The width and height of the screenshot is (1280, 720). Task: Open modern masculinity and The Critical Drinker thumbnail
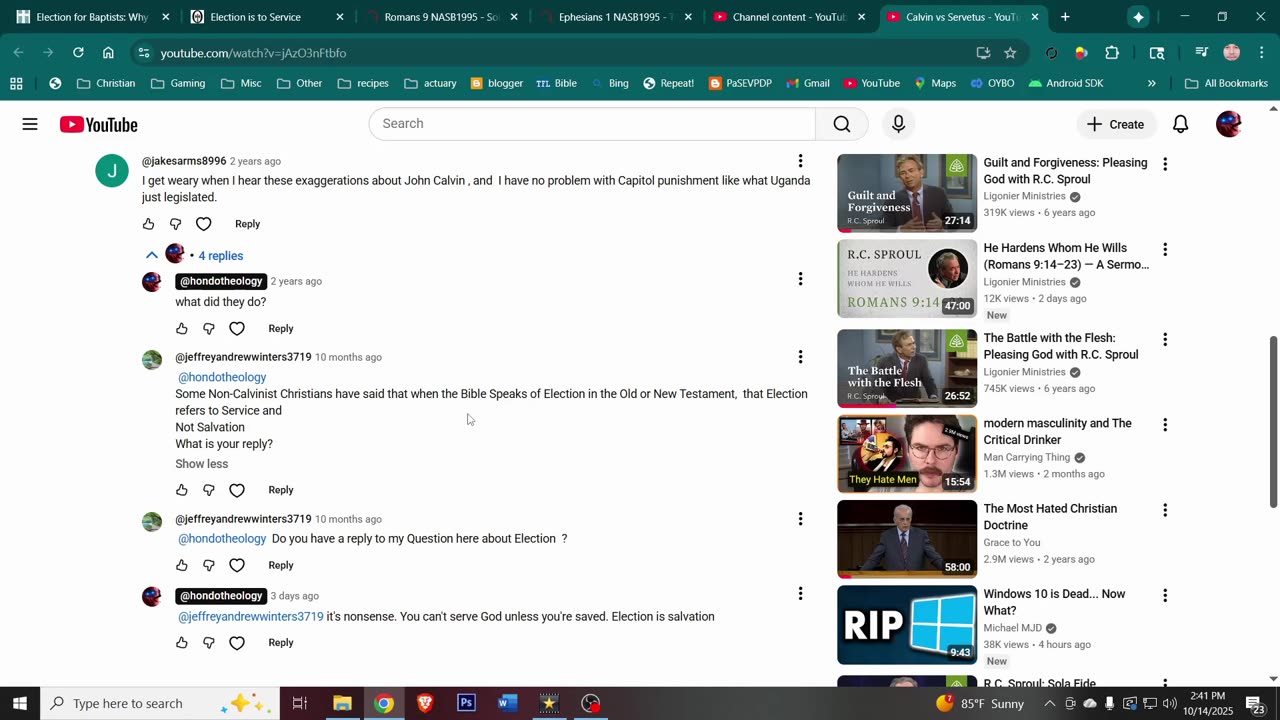pos(907,454)
